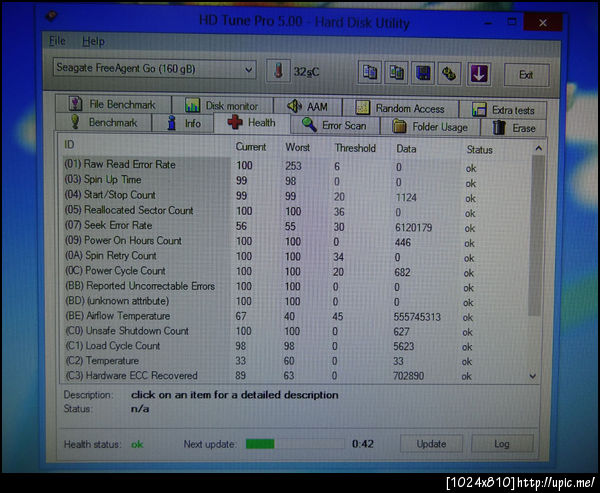Click the 0:42 countdown timer

pyautogui.click(x=363, y=444)
